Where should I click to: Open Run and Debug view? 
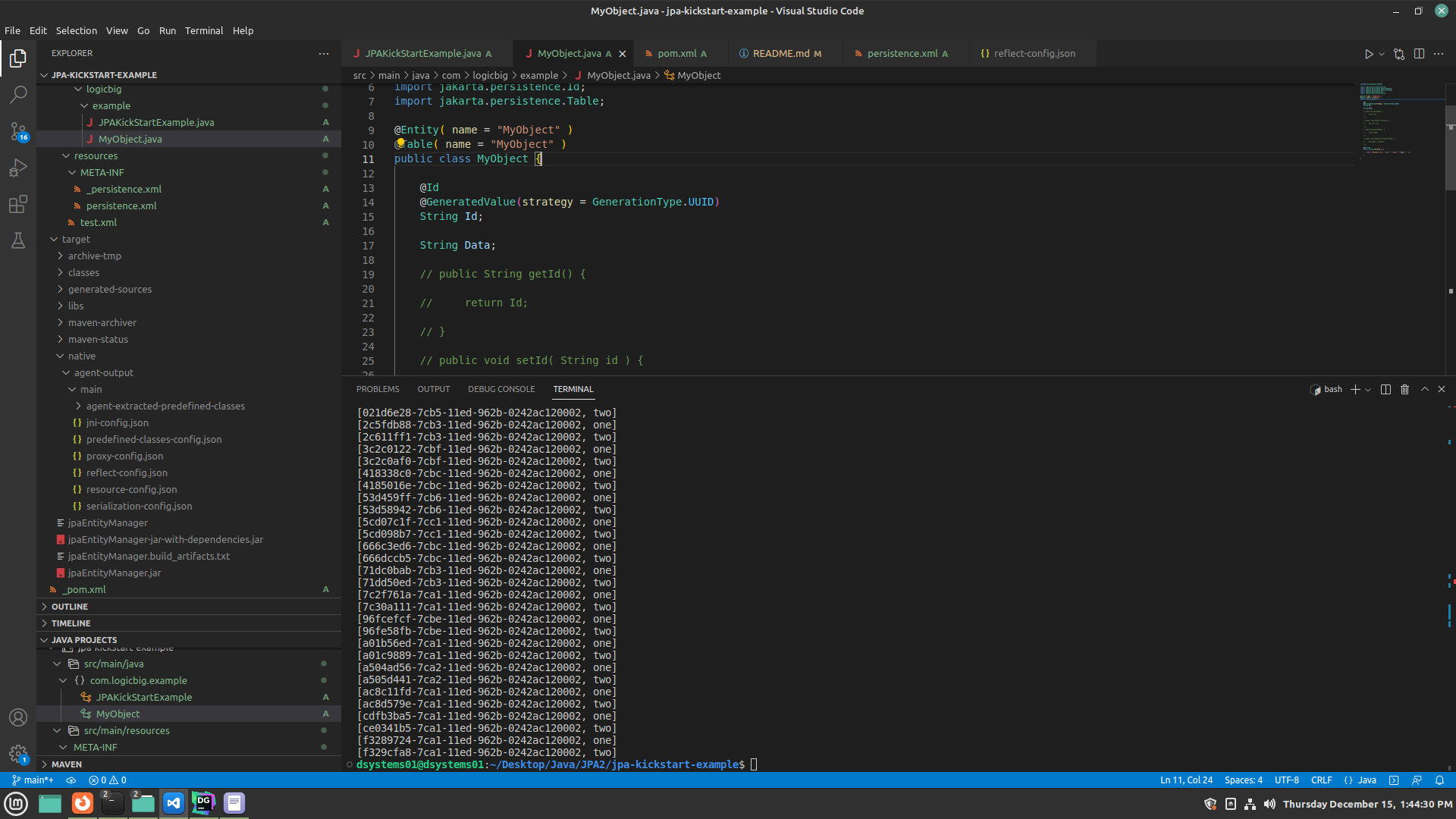(x=18, y=168)
